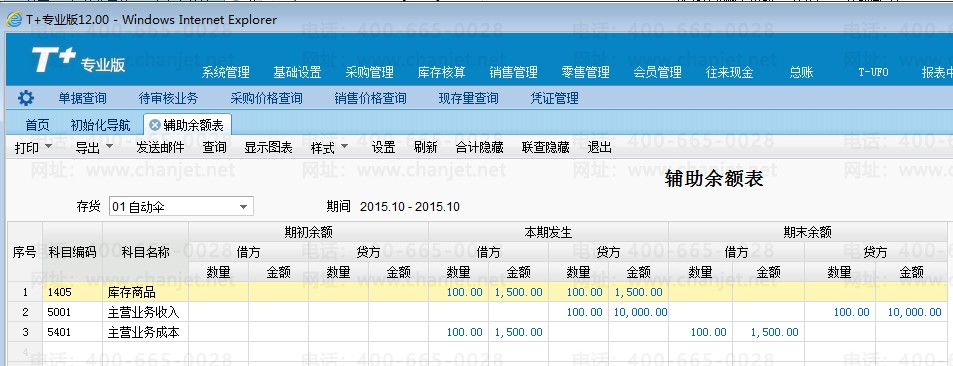Open the 凭证管理 shortcut link

[x=554, y=98]
